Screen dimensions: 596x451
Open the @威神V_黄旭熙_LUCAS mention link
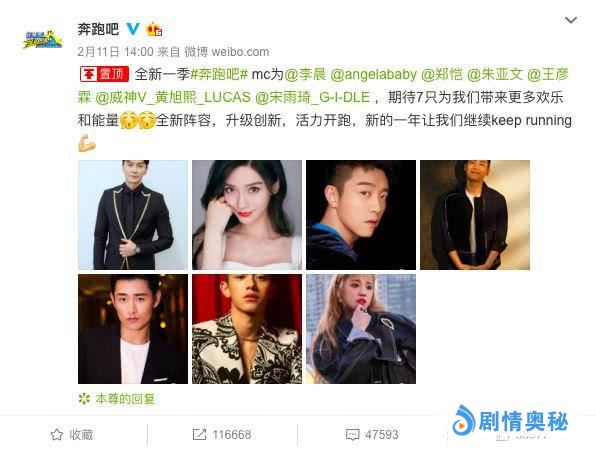pyautogui.click(x=173, y=97)
